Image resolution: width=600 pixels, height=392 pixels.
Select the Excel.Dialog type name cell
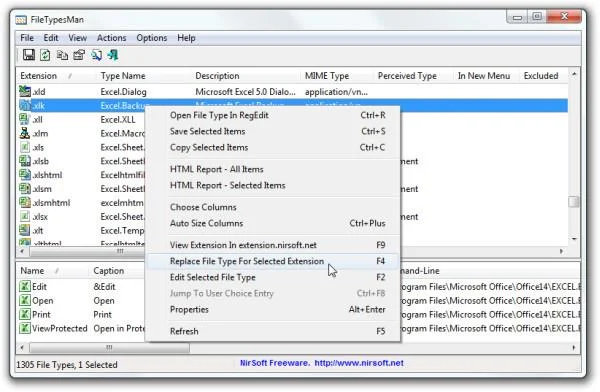pyautogui.click(x=123, y=92)
